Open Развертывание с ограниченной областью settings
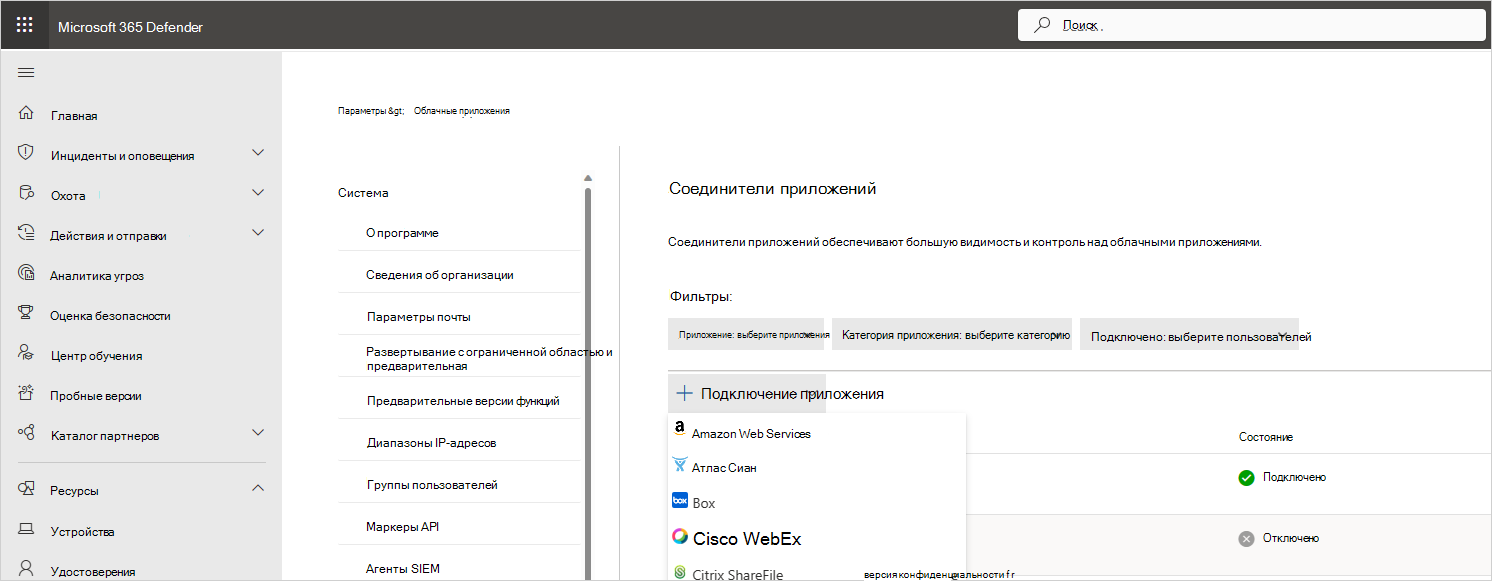Image resolution: width=1492 pixels, height=581 pixels. coord(489,359)
